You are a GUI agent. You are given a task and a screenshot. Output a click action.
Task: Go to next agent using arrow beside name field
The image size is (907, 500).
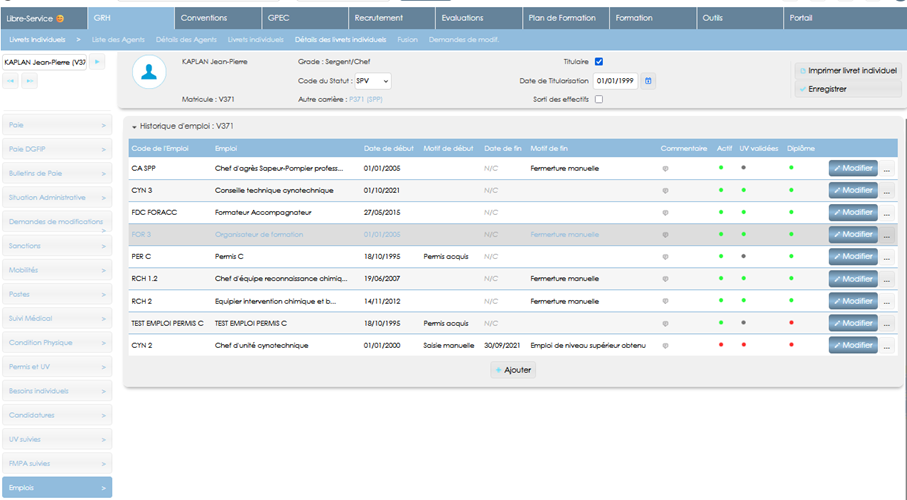(x=97, y=62)
